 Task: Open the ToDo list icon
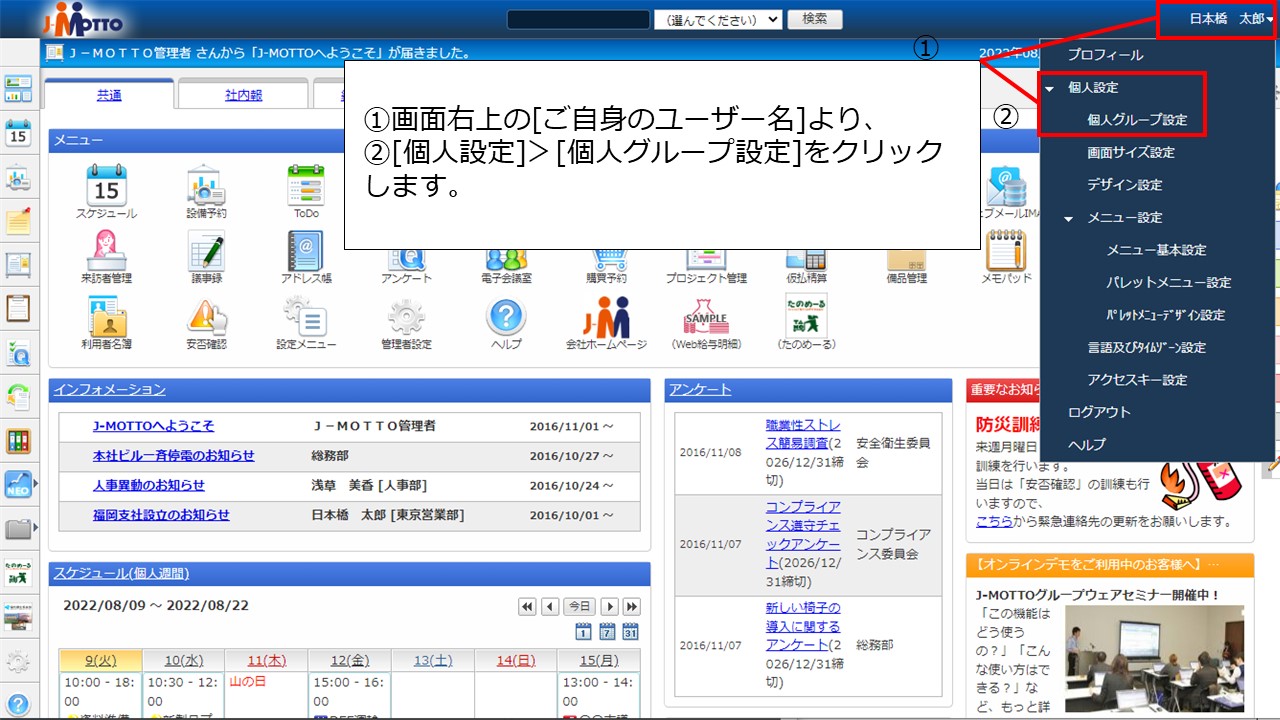(306, 184)
